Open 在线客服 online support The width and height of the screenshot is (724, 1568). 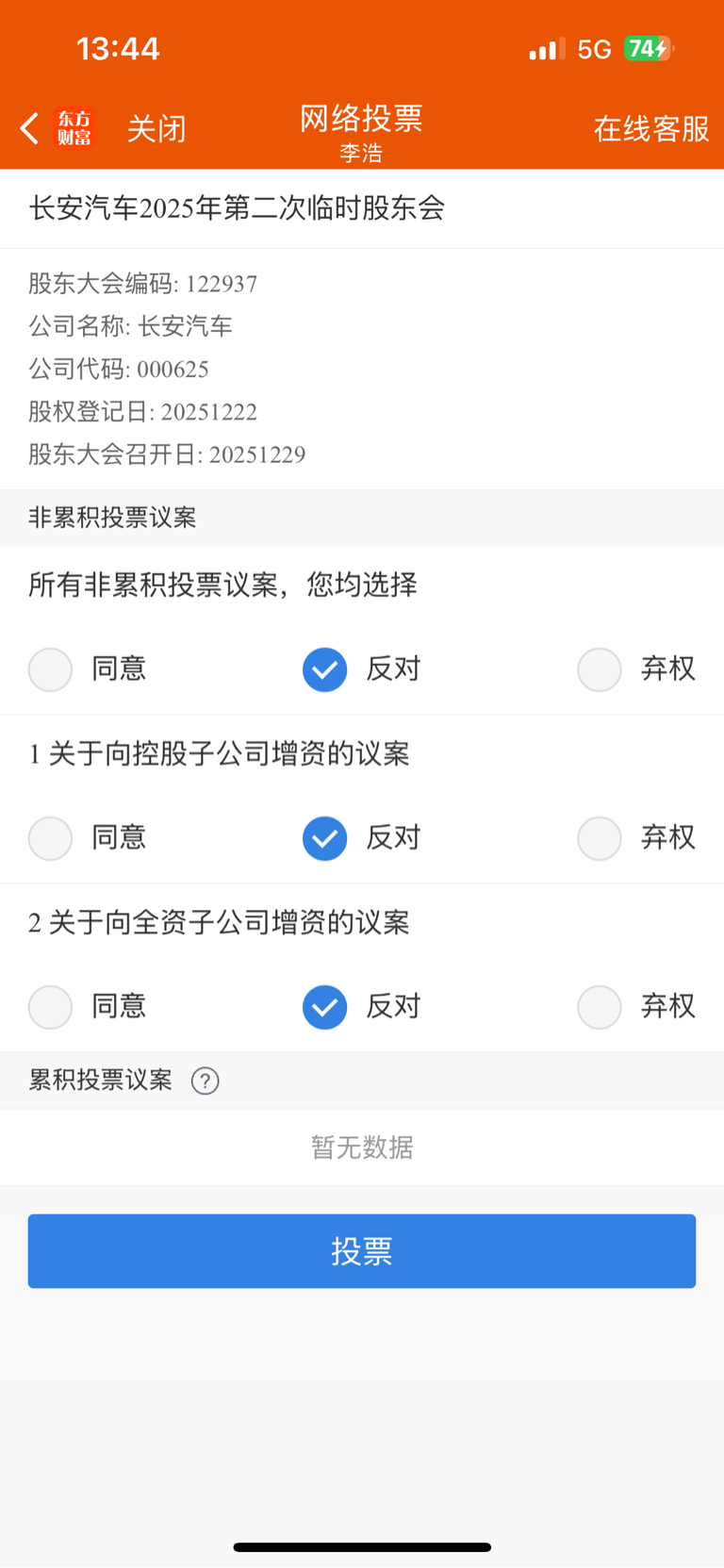(650, 128)
